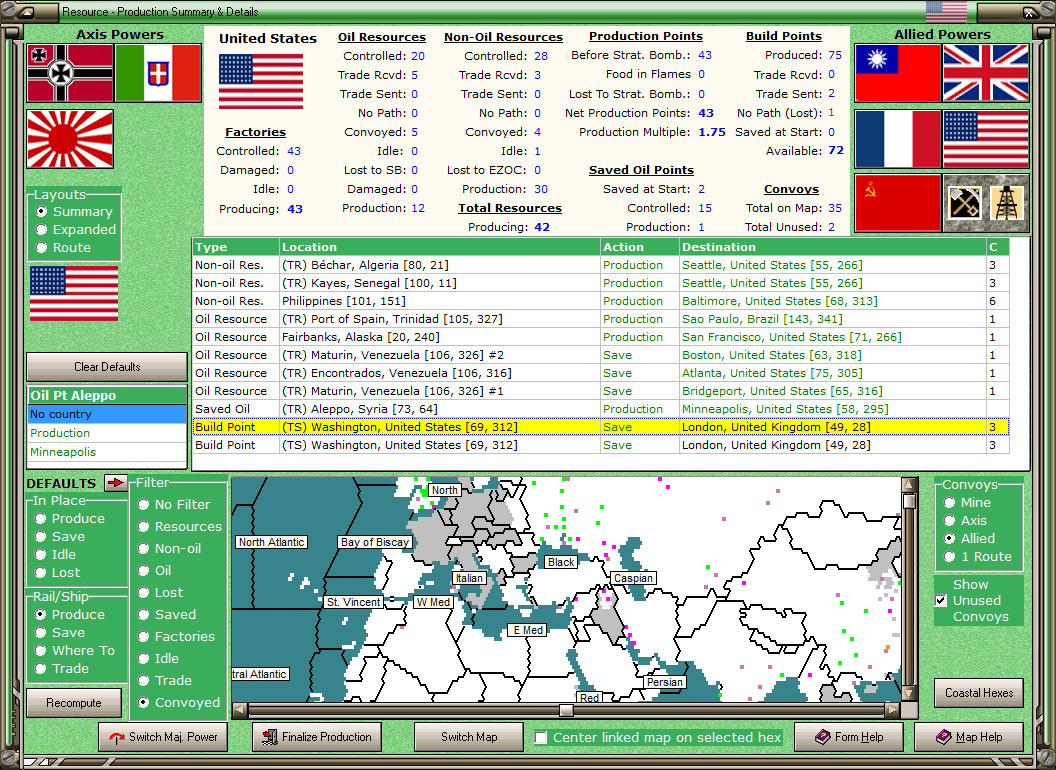Image resolution: width=1056 pixels, height=770 pixels.
Task: Toggle the Show Unused Convoys checkbox
Action: coord(942,600)
